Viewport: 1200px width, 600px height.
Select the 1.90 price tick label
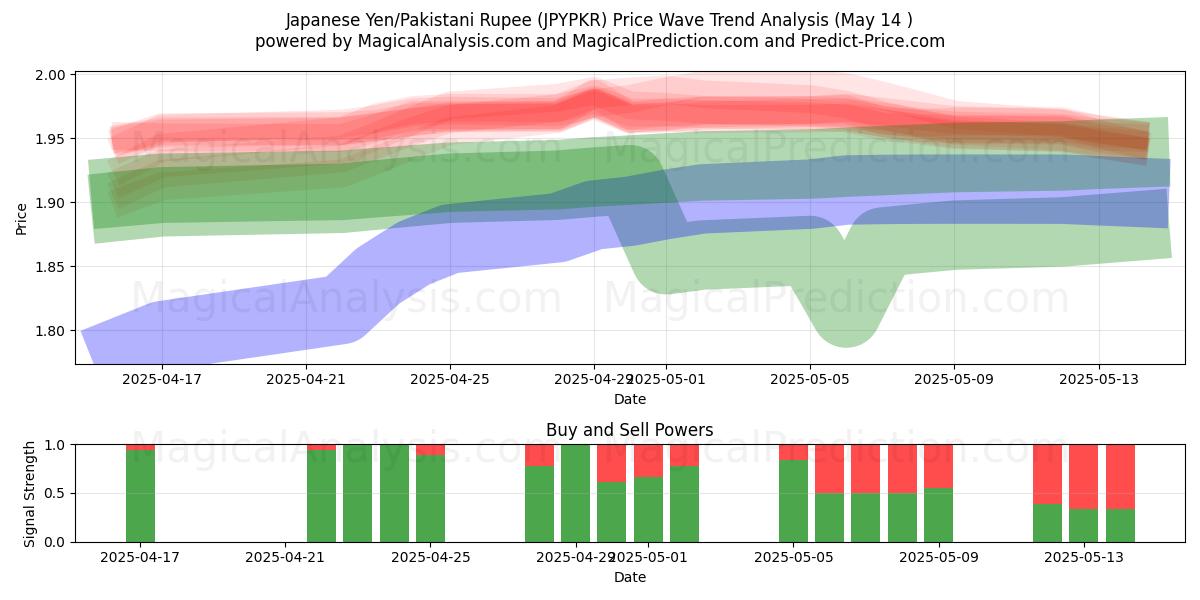(x=52, y=203)
